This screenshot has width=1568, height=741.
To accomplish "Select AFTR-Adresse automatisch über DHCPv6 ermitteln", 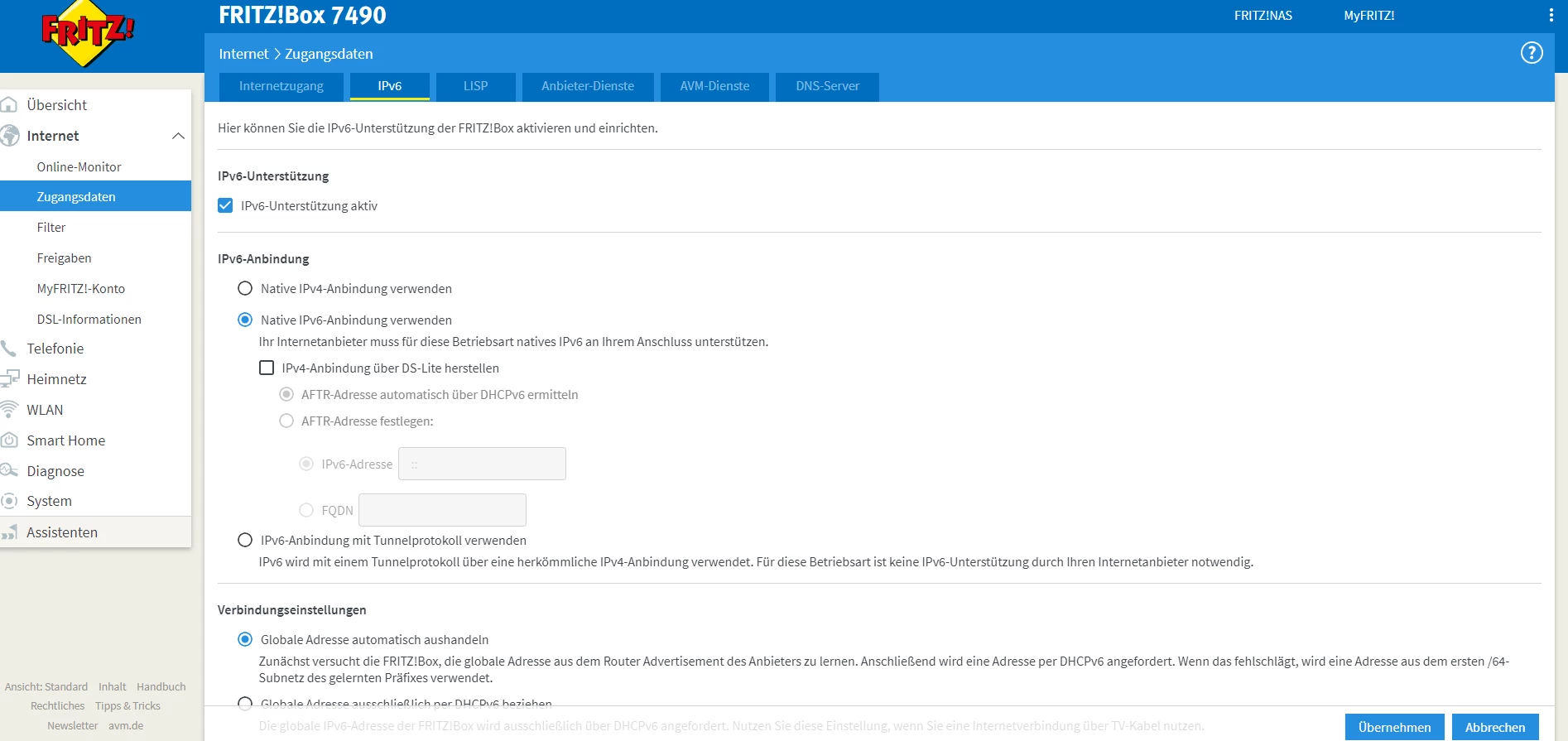I will tap(286, 394).
